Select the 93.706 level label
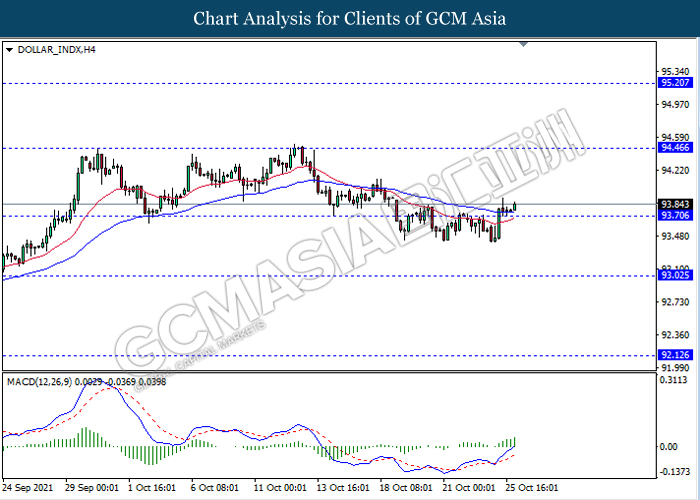Image resolution: width=700 pixels, height=500 pixels. (675, 216)
